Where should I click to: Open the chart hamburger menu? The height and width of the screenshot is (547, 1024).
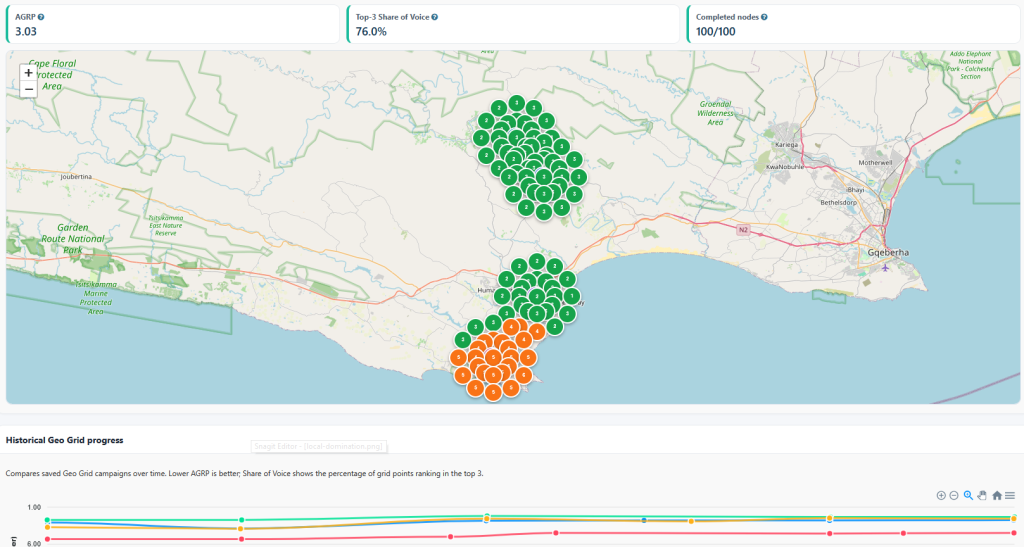coord(1010,495)
